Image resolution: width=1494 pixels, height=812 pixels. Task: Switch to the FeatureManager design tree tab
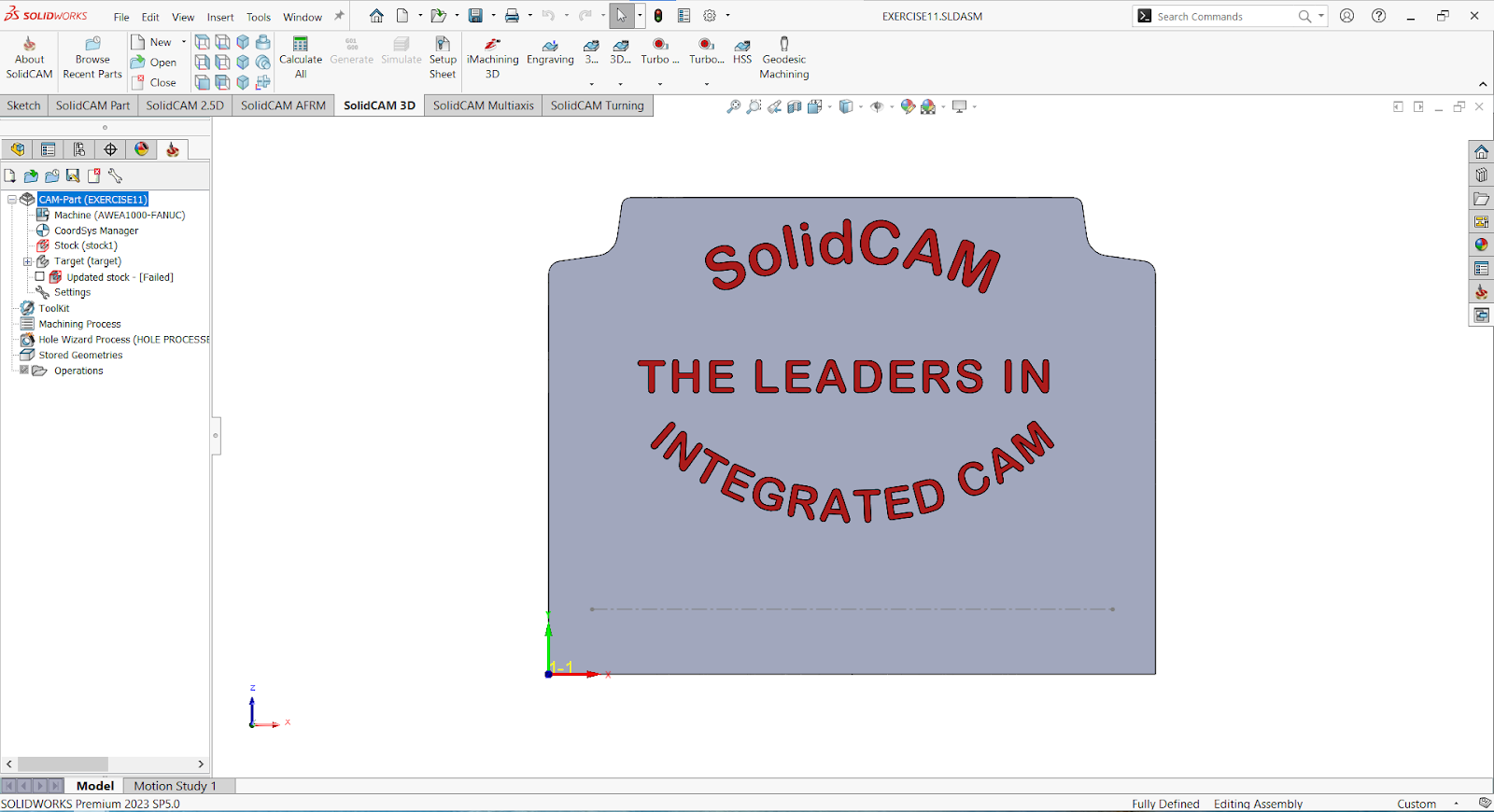point(18,149)
